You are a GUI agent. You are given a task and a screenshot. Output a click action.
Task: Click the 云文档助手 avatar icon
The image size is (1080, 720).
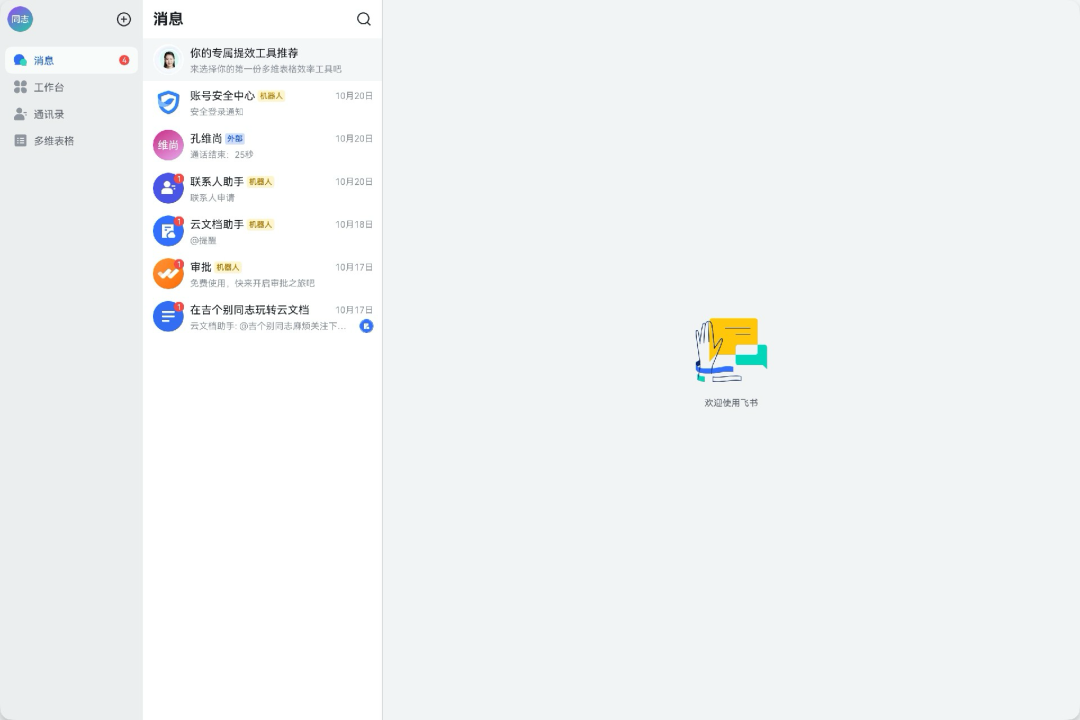[168, 231]
